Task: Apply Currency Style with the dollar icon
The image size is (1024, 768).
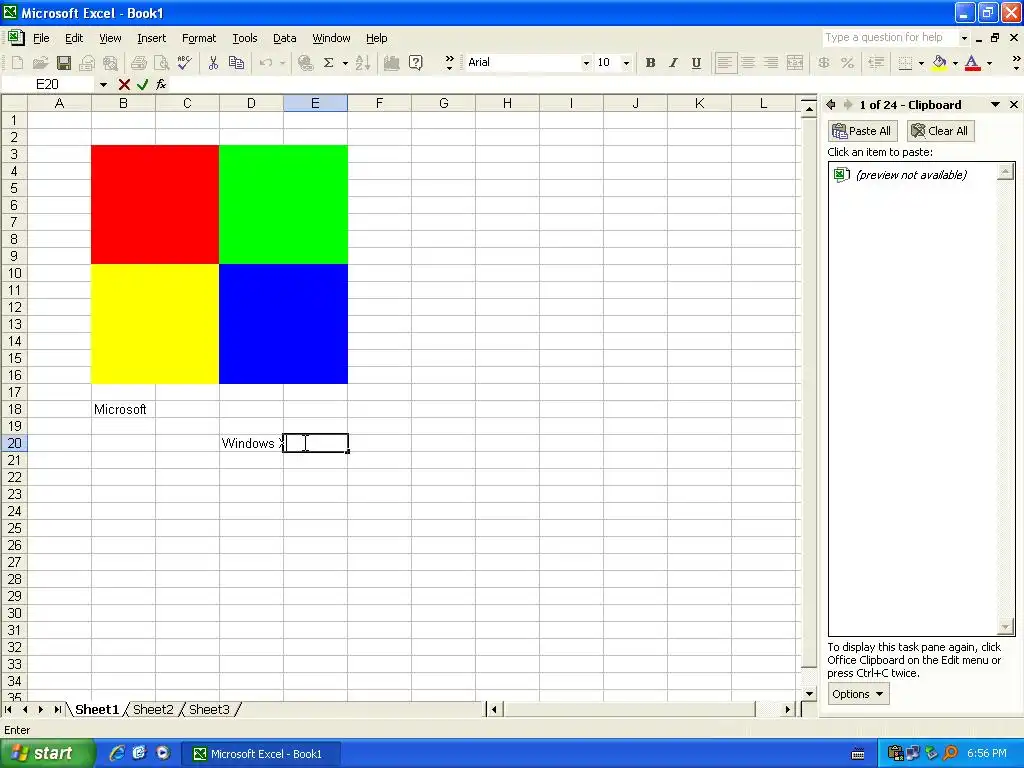Action: [x=824, y=63]
